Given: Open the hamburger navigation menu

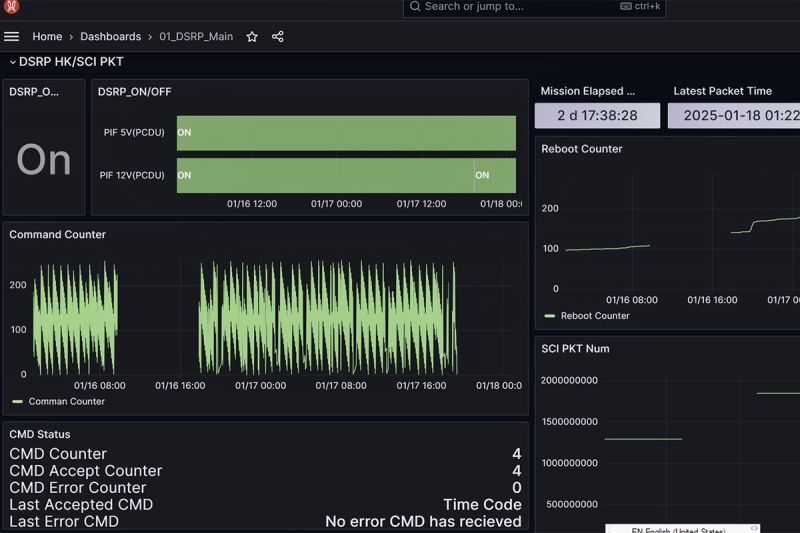Looking at the screenshot, I should click(x=12, y=37).
